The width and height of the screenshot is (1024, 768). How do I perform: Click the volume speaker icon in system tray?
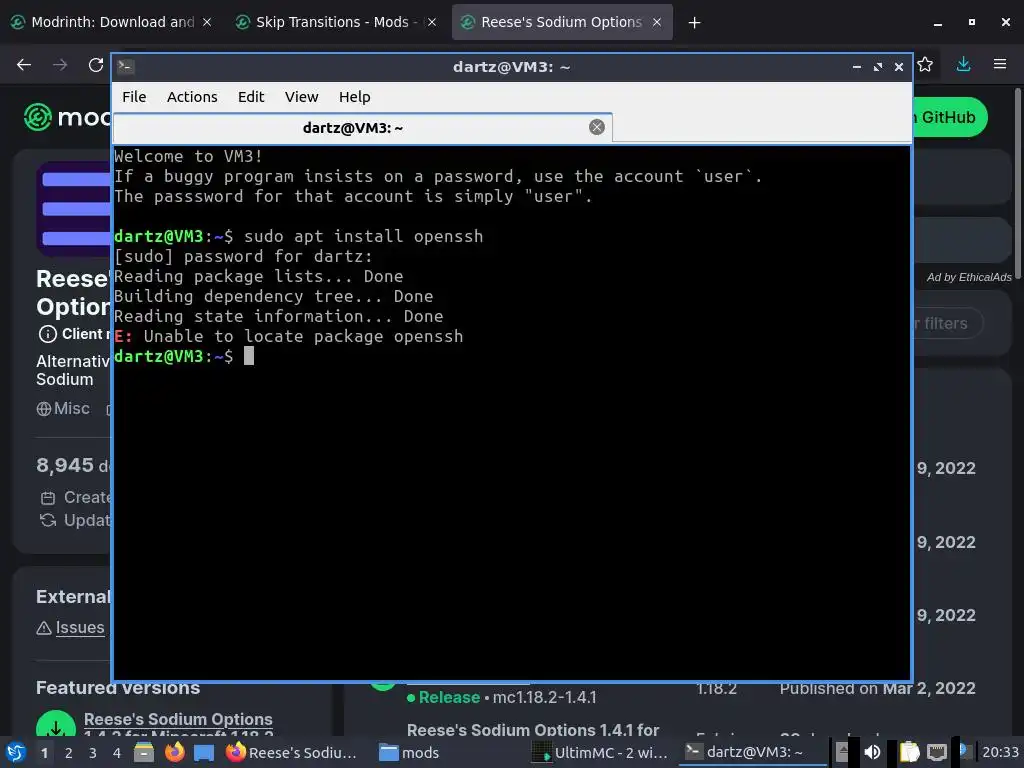[872, 752]
